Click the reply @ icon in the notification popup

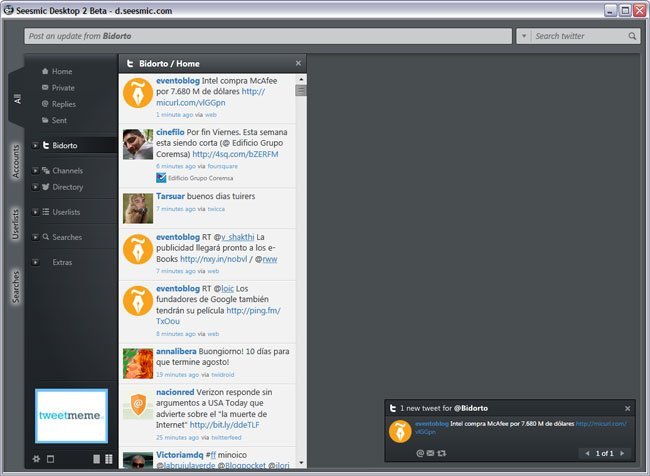[420, 453]
